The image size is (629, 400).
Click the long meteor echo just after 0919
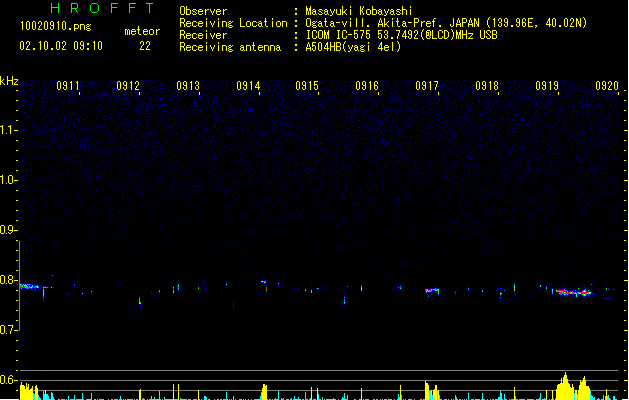pos(573,292)
